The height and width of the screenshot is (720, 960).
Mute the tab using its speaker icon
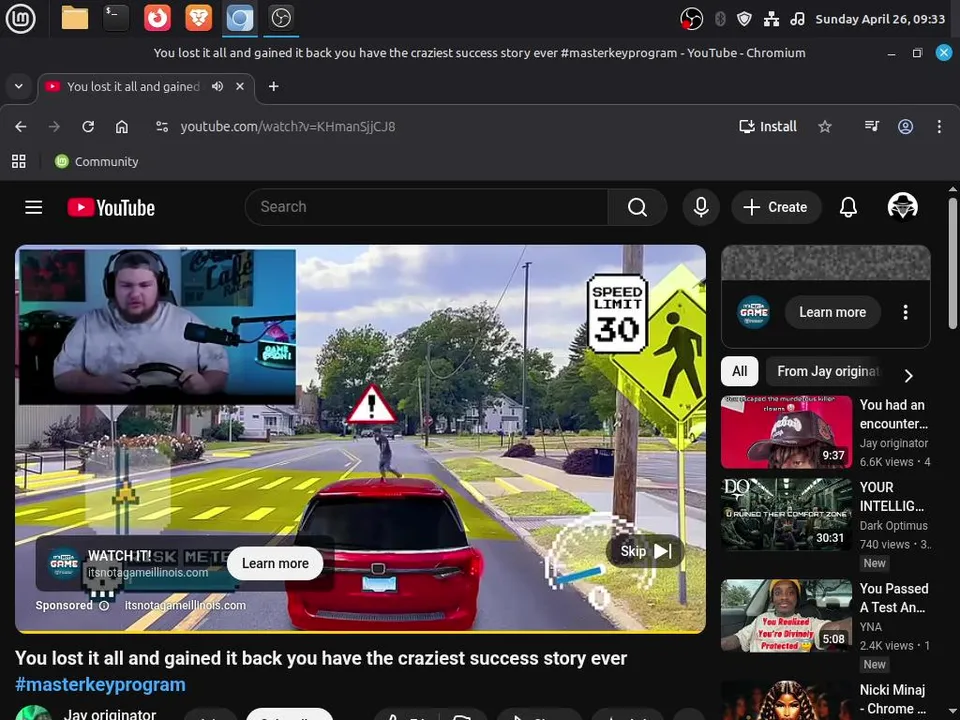217,86
